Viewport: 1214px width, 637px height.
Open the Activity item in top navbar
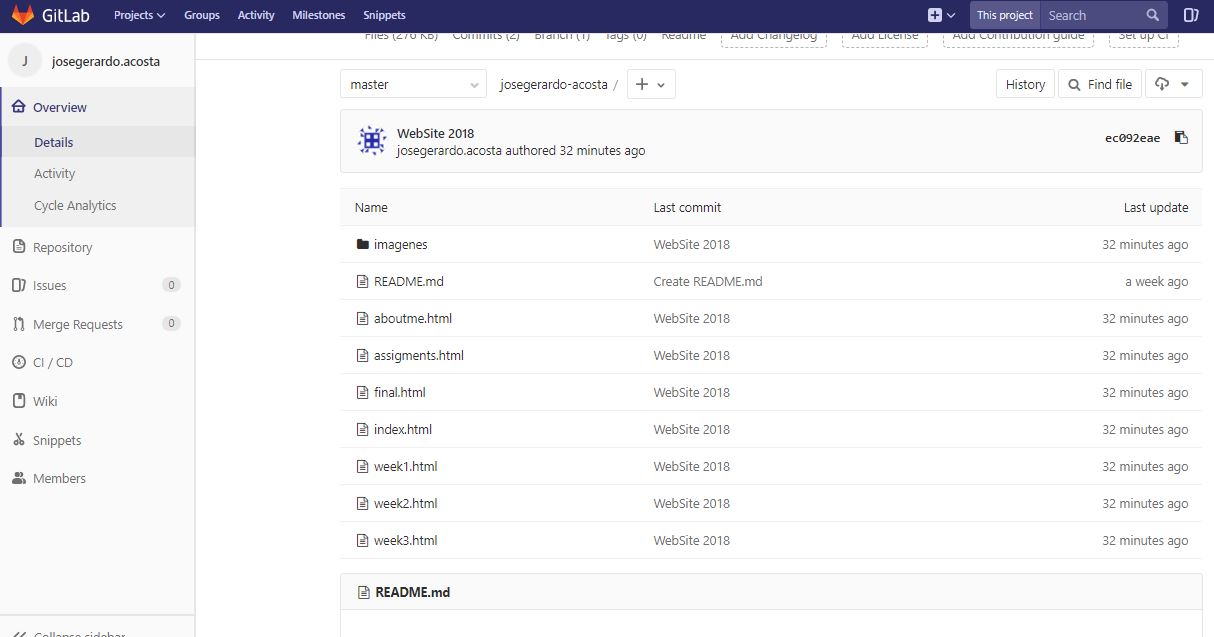coord(256,15)
